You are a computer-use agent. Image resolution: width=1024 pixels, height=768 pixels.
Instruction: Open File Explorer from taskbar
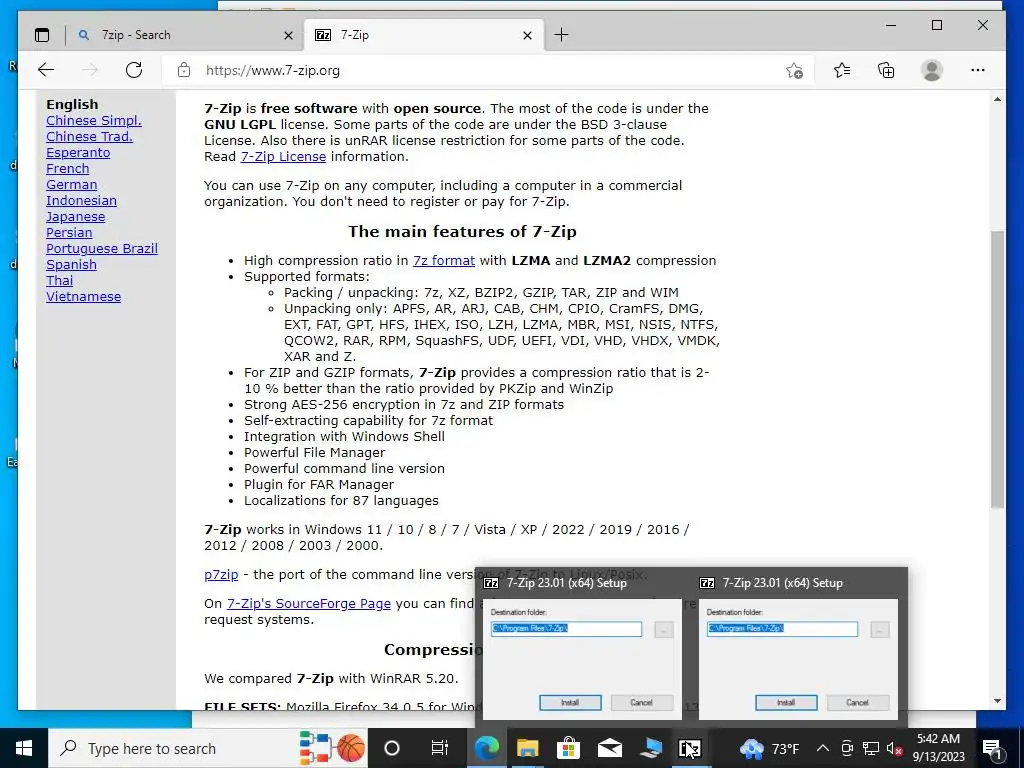pos(527,748)
